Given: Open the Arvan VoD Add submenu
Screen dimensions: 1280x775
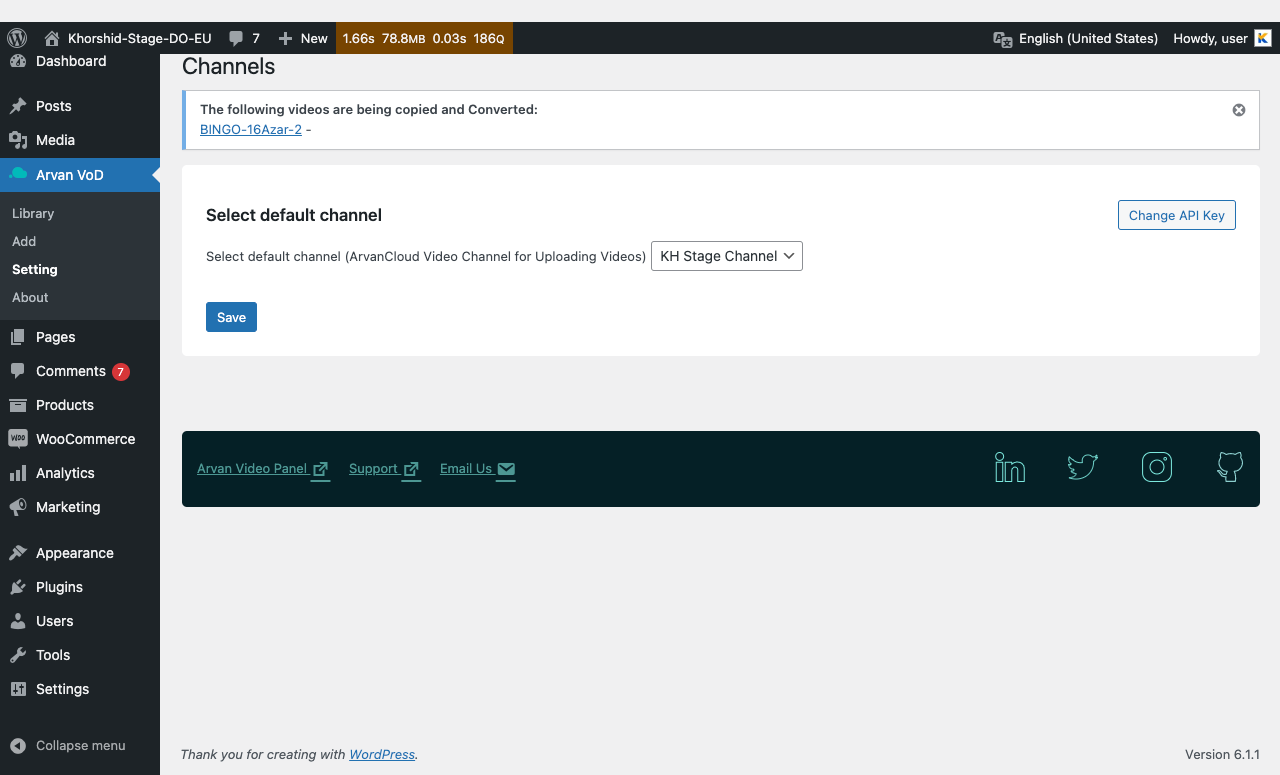Looking at the screenshot, I should [x=24, y=241].
